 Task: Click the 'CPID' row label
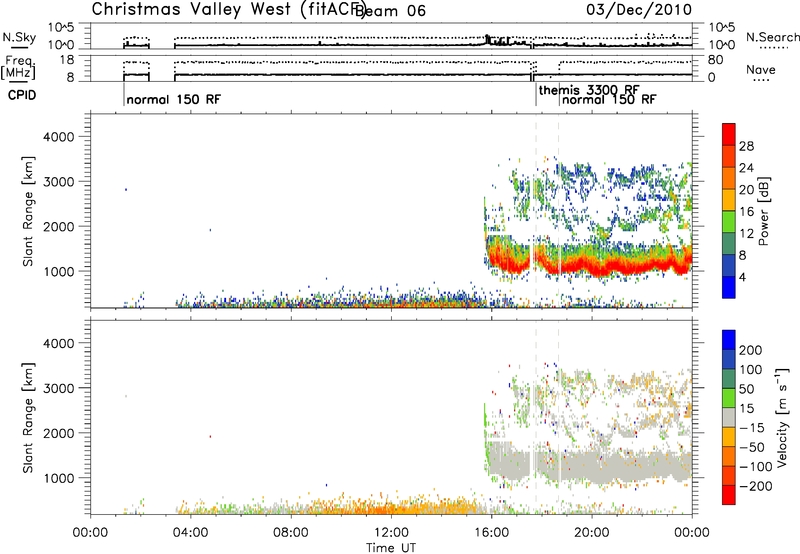click(22, 95)
